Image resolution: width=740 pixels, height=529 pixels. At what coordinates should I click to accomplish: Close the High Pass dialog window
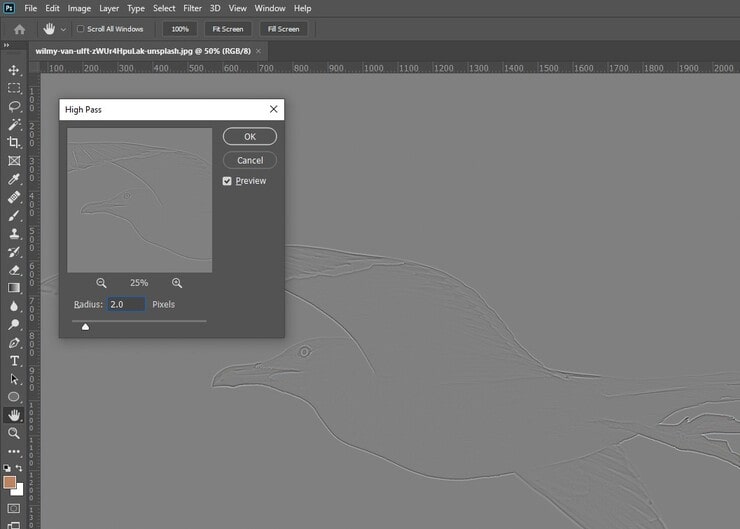pos(274,109)
